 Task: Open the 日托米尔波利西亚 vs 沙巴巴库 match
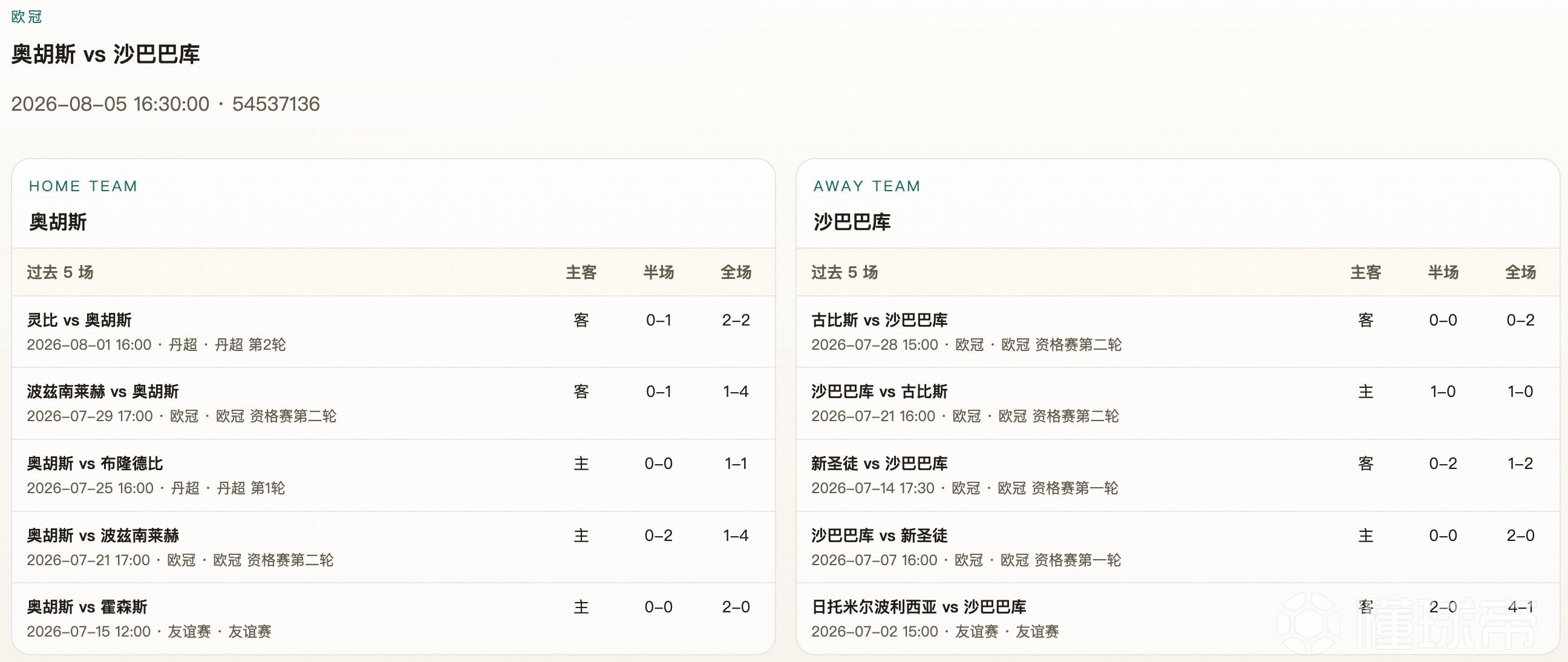coord(1178,618)
